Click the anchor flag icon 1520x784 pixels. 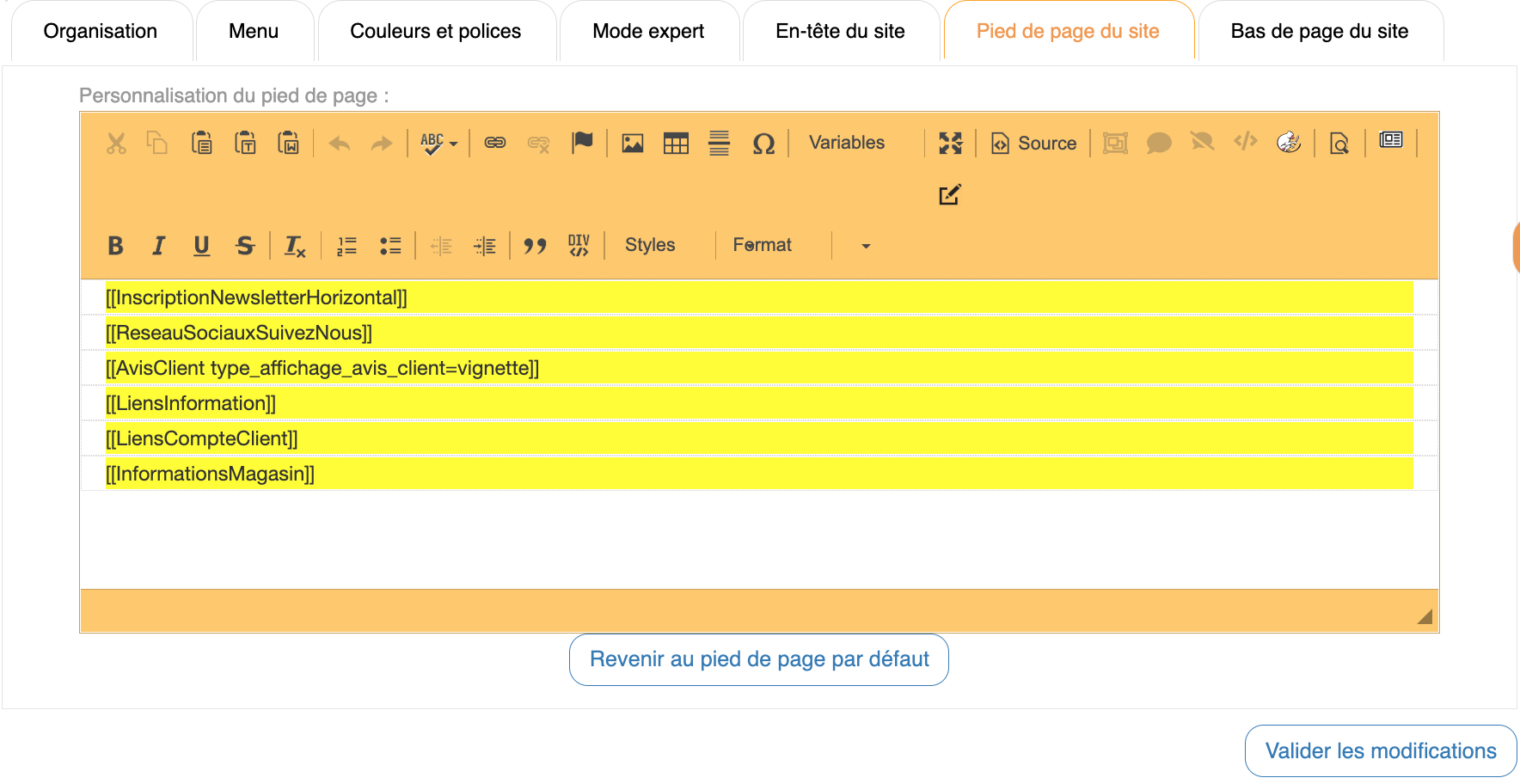(x=582, y=143)
